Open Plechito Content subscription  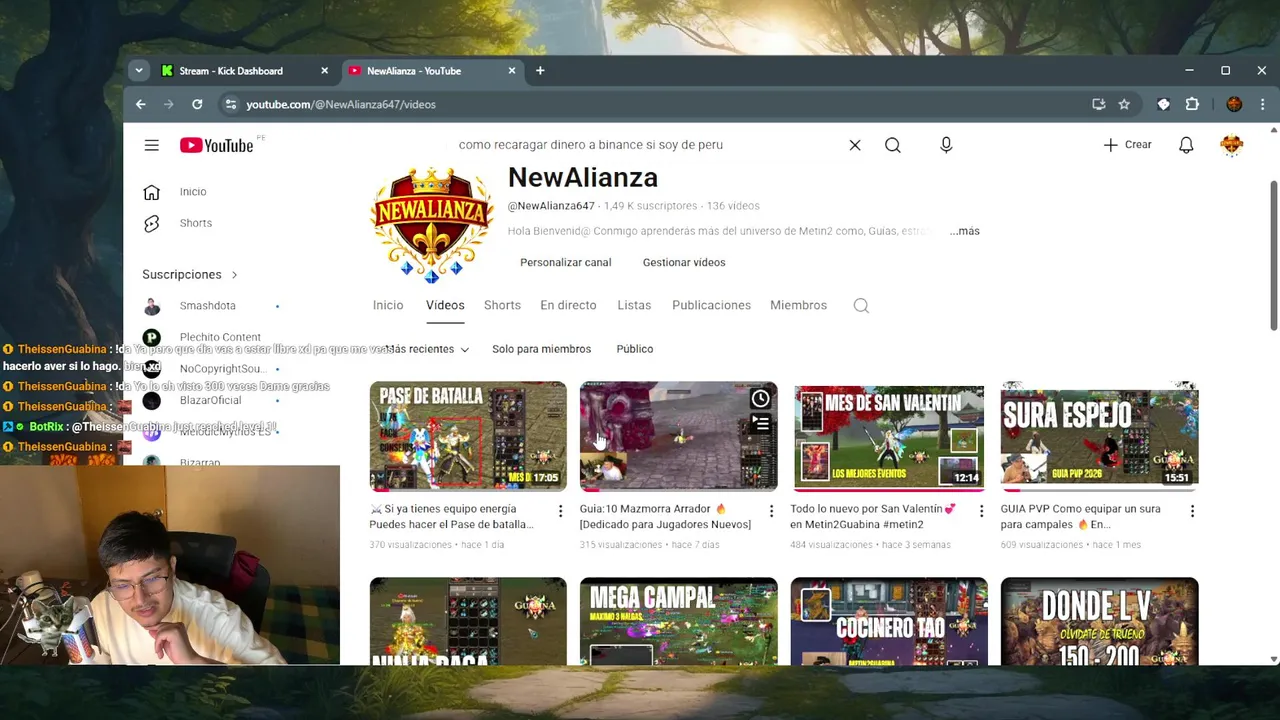coord(220,337)
